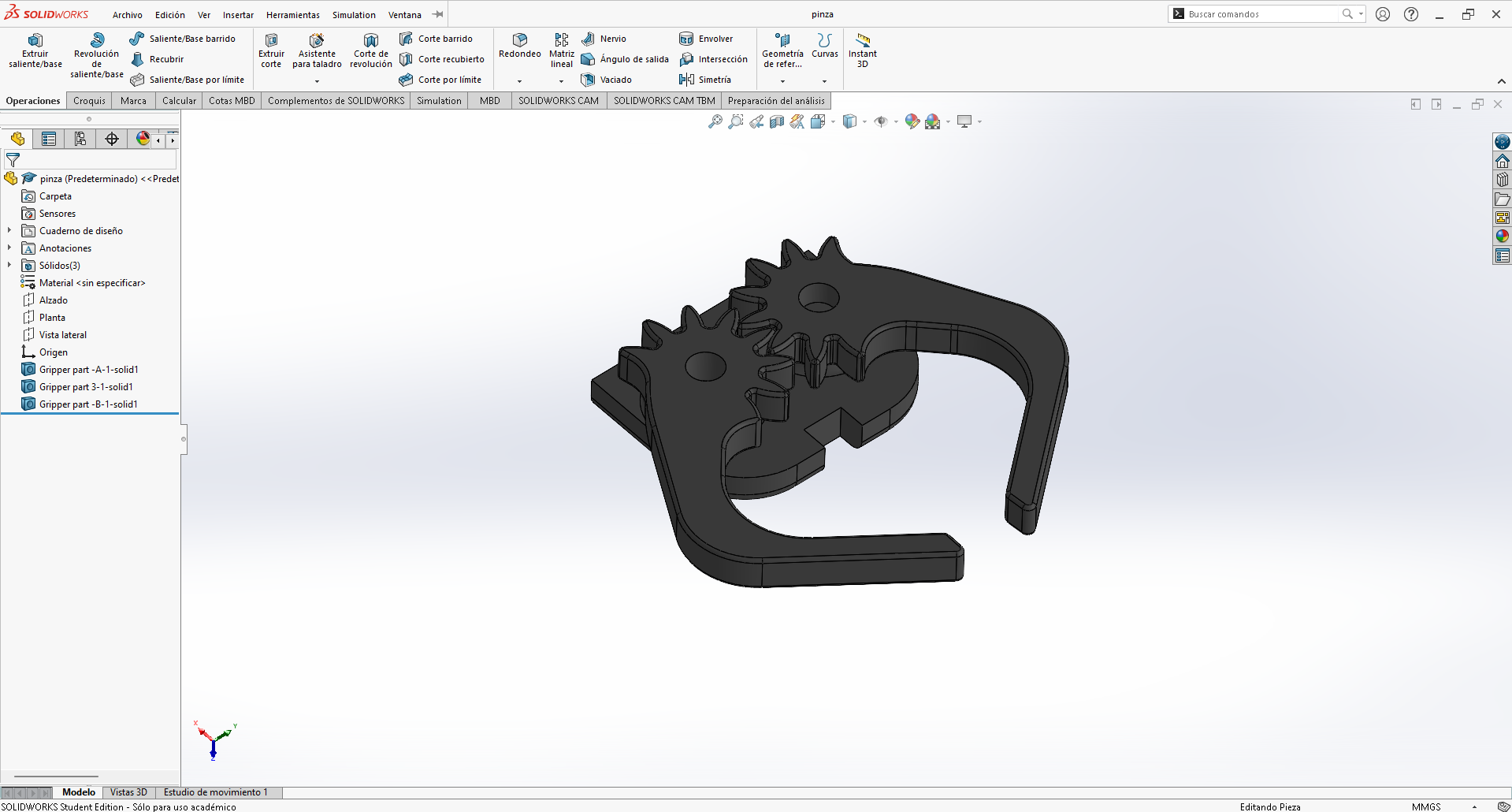
Task: Click Zoom to fit icon
Action: (715, 121)
